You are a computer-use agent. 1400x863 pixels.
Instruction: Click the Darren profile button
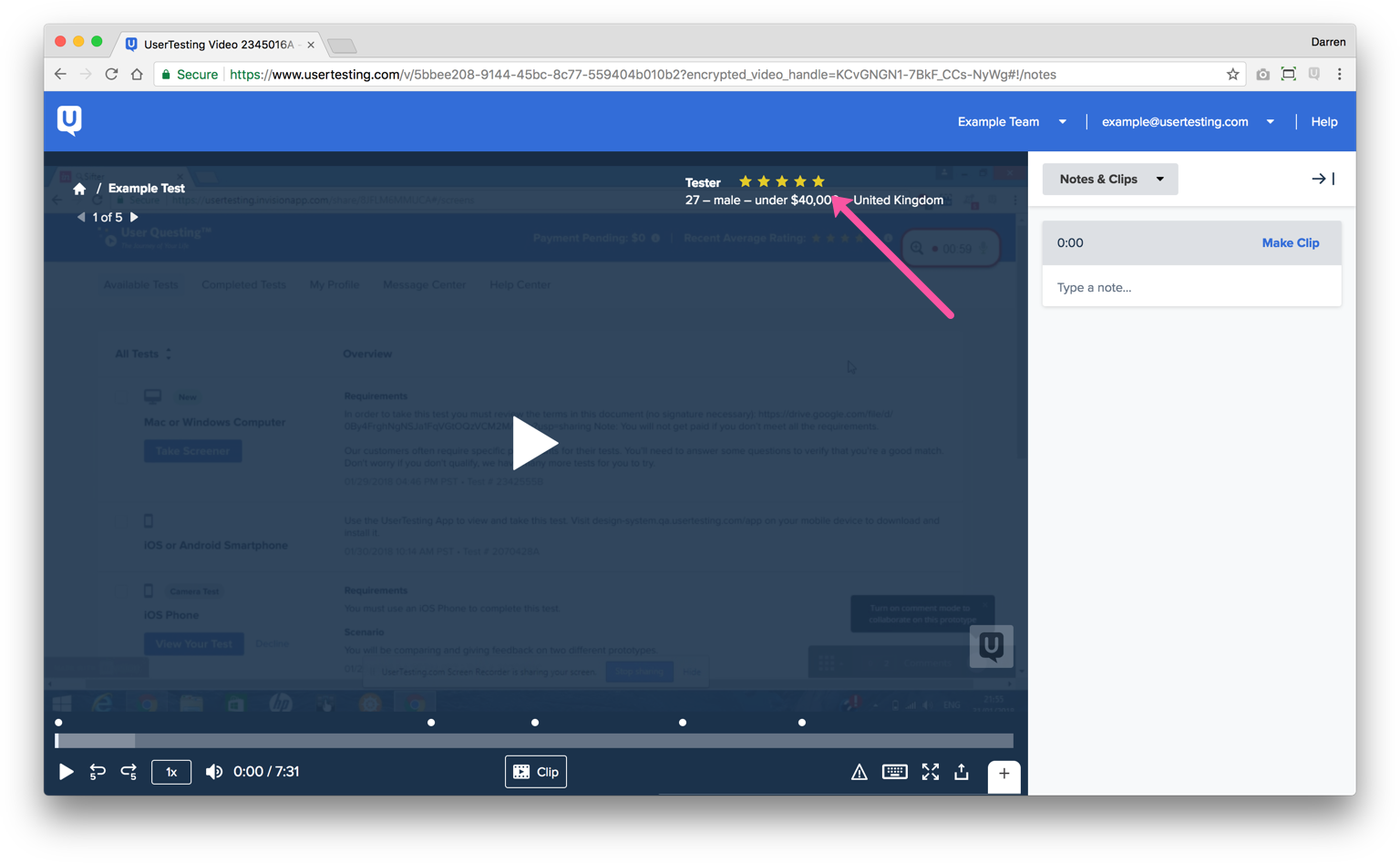(1328, 42)
